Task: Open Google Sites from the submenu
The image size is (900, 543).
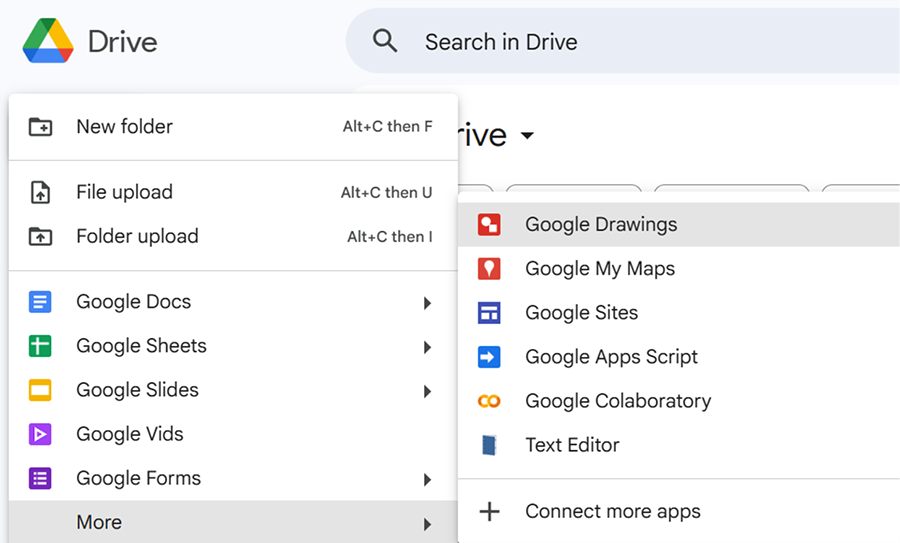Action: tap(581, 313)
